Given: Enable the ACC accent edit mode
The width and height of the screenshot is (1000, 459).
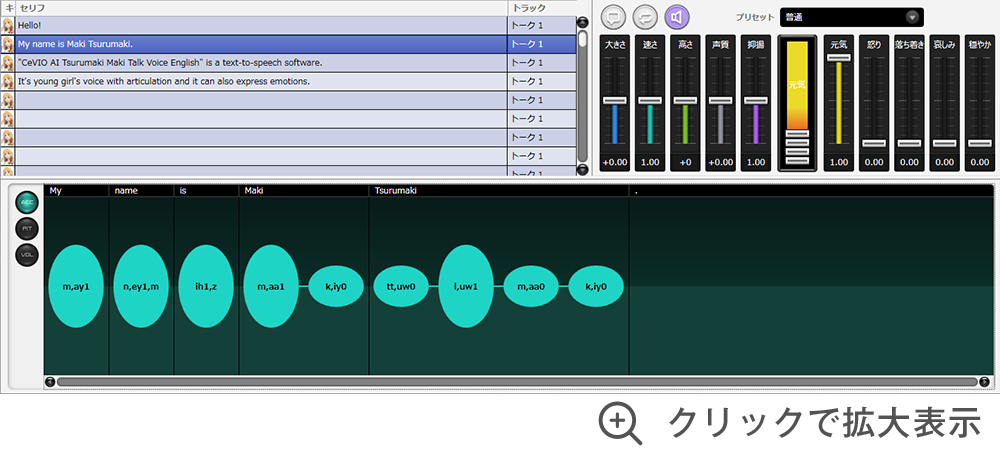Looking at the screenshot, I should [x=27, y=202].
